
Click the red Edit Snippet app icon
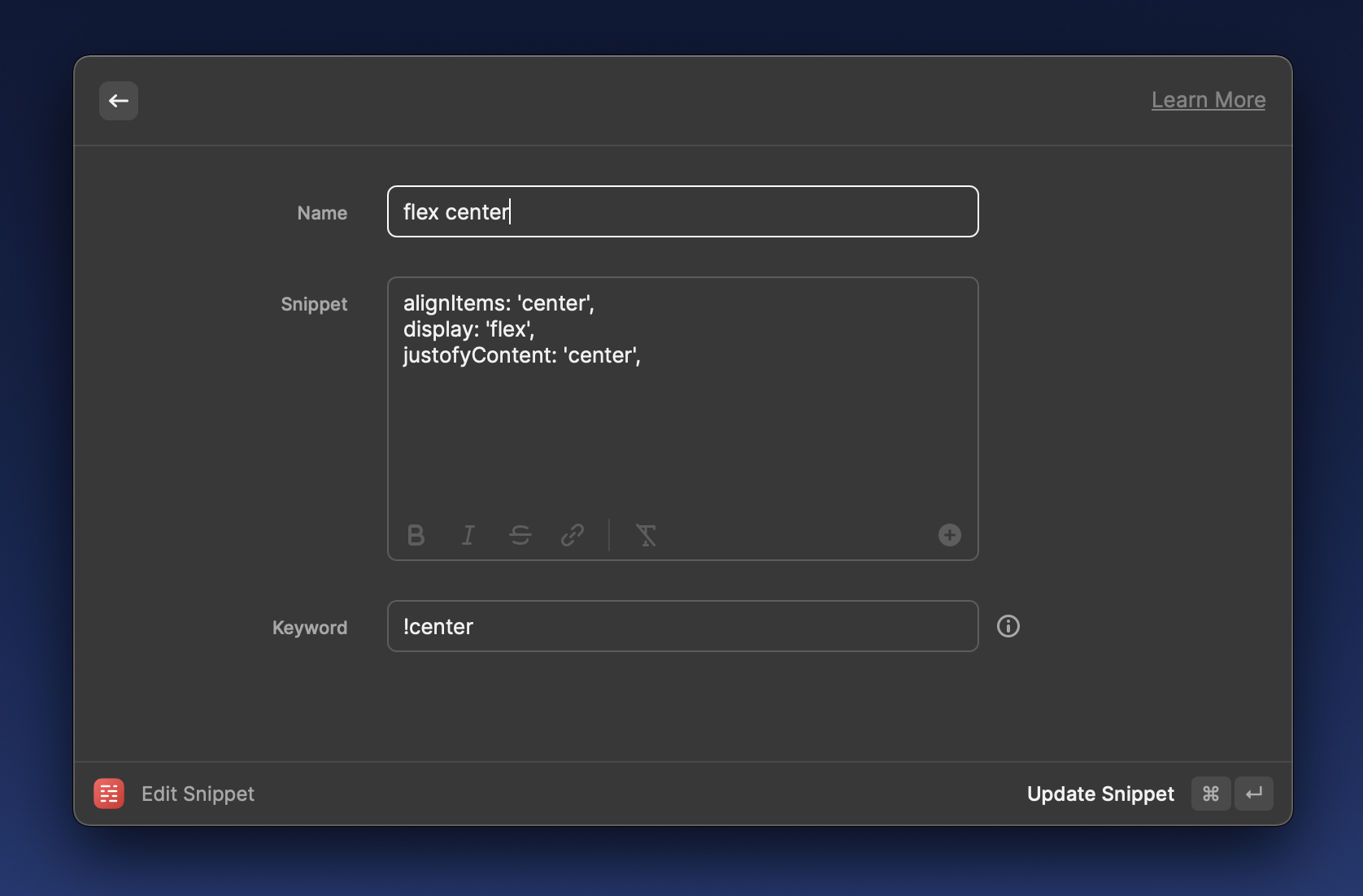point(109,794)
